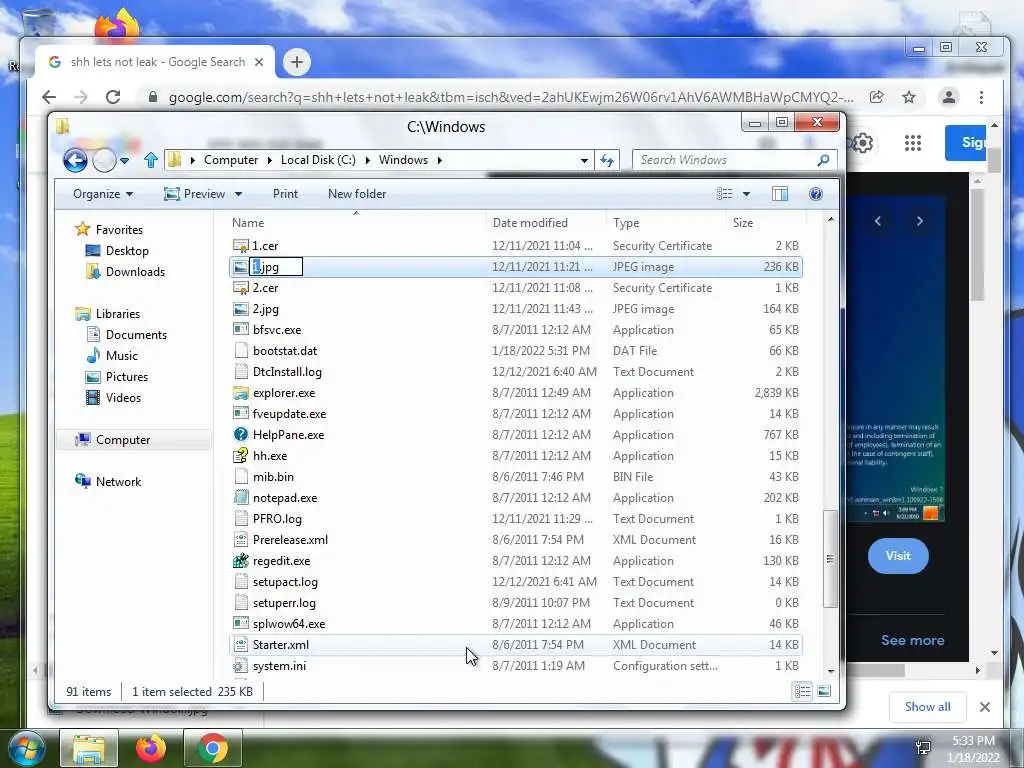
Task: Select the notepad.exe icon
Action: click(x=241, y=498)
